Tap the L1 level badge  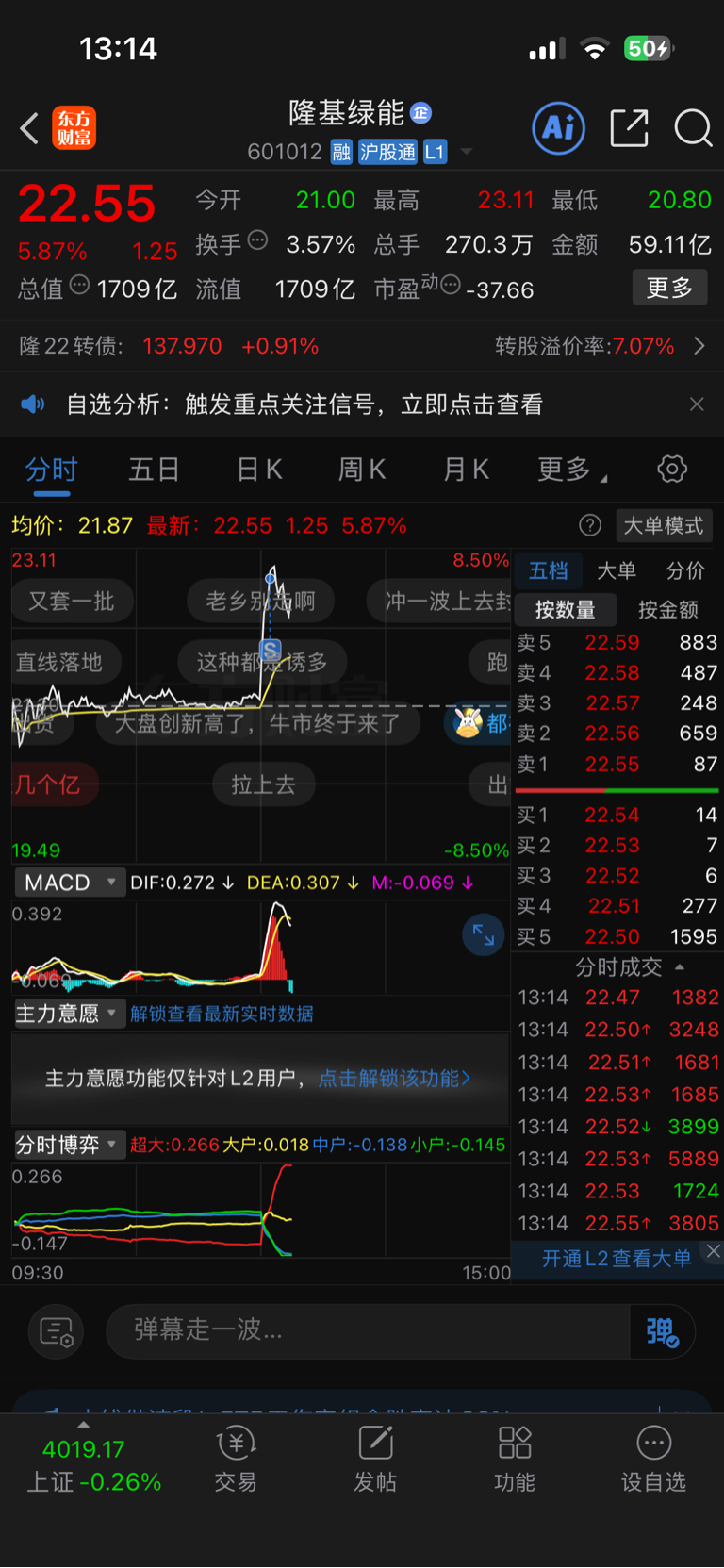[435, 152]
